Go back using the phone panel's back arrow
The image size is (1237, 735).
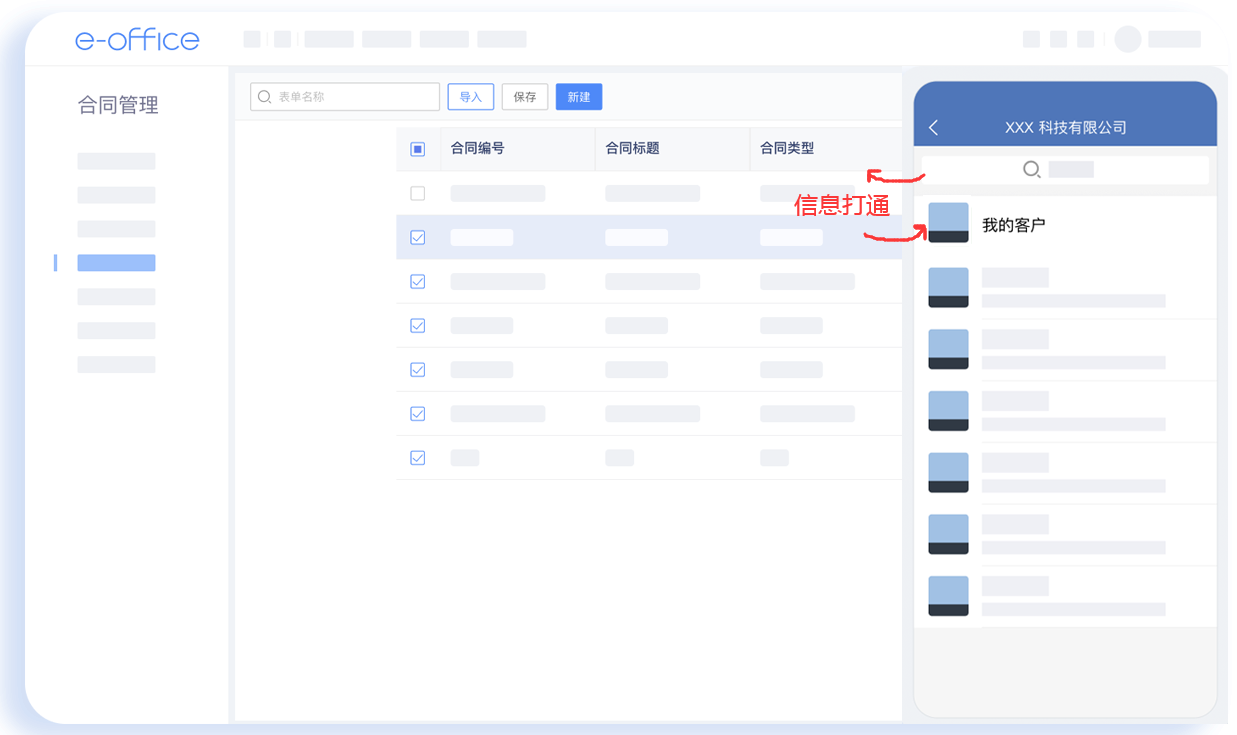933,128
